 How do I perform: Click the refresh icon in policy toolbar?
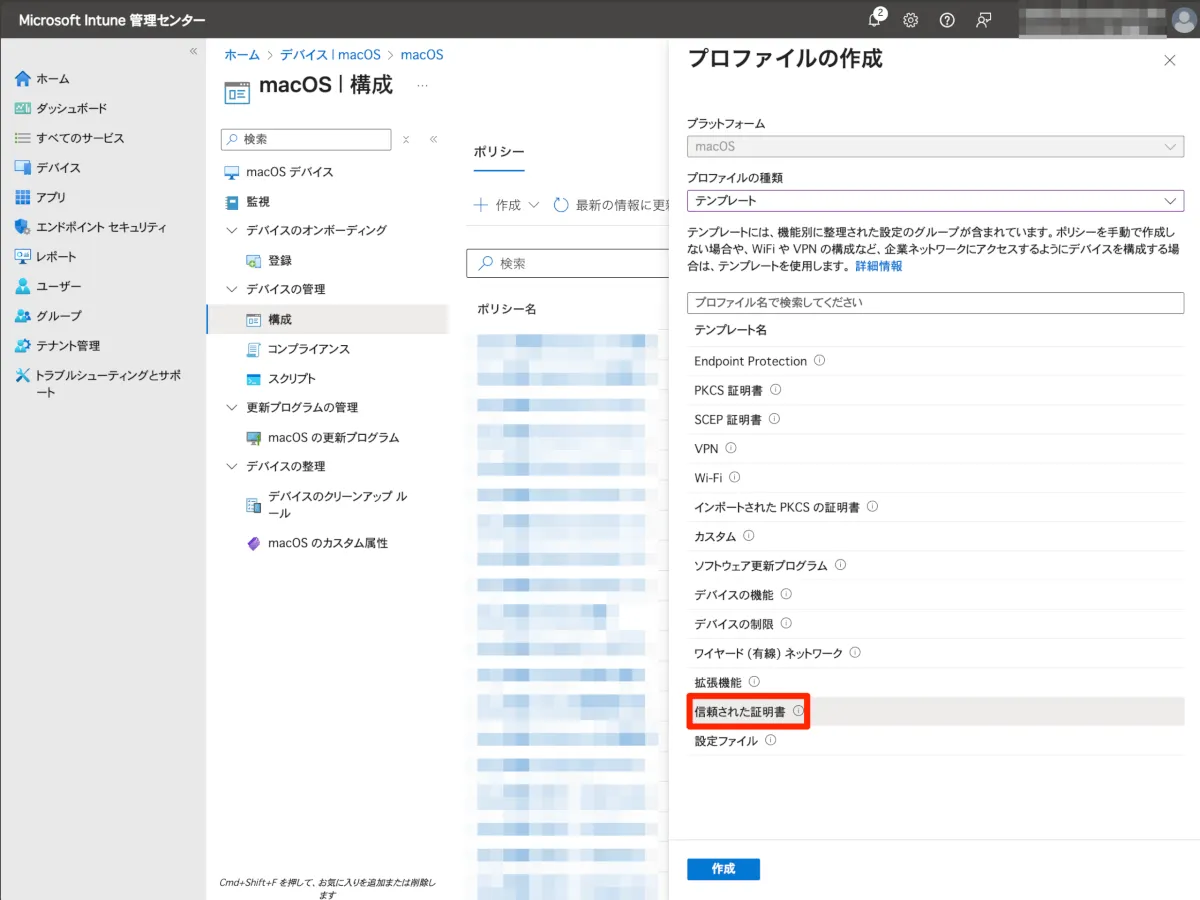click(561, 205)
